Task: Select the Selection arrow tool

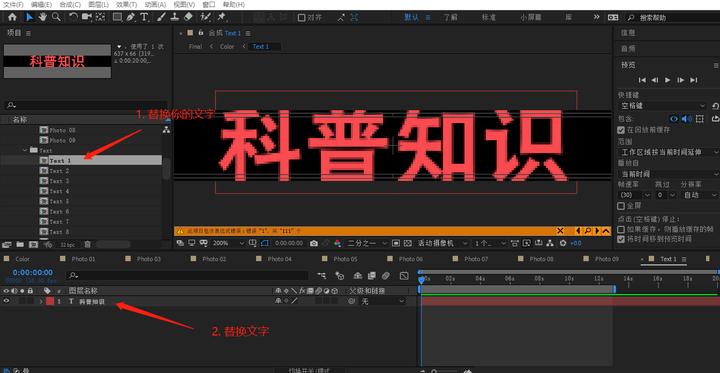Action: [x=29, y=17]
